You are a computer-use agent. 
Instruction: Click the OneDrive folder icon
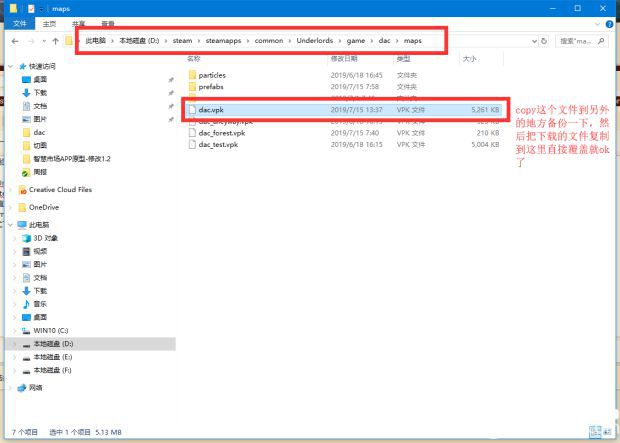tap(23, 207)
